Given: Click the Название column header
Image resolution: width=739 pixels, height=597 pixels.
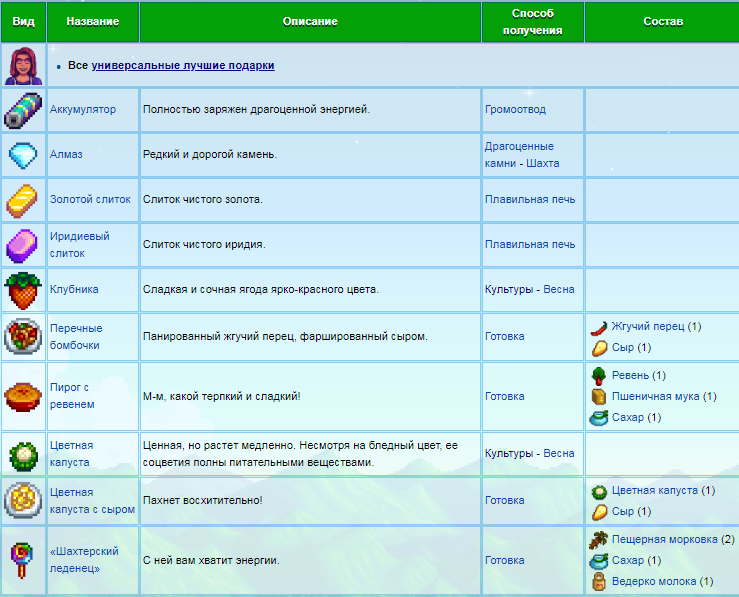Looking at the screenshot, I should click(x=93, y=22).
